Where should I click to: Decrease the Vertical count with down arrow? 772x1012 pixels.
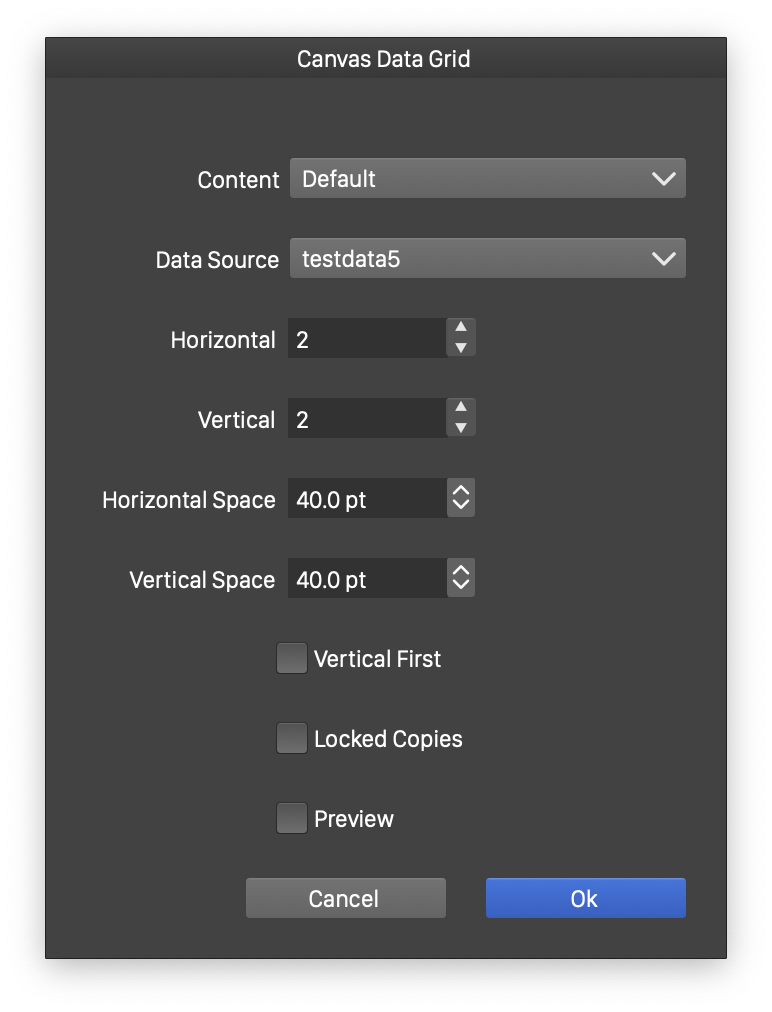click(x=460, y=428)
